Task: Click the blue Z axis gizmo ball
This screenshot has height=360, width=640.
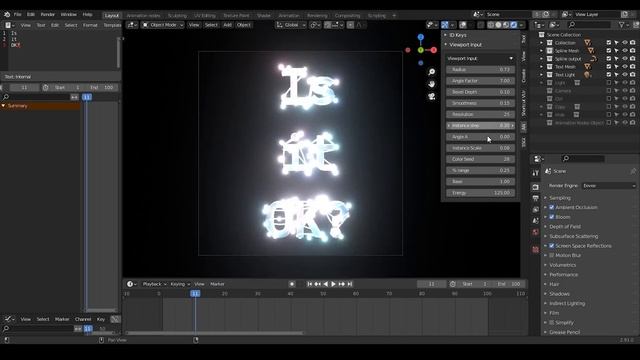Action: click(x=421, y=37)
